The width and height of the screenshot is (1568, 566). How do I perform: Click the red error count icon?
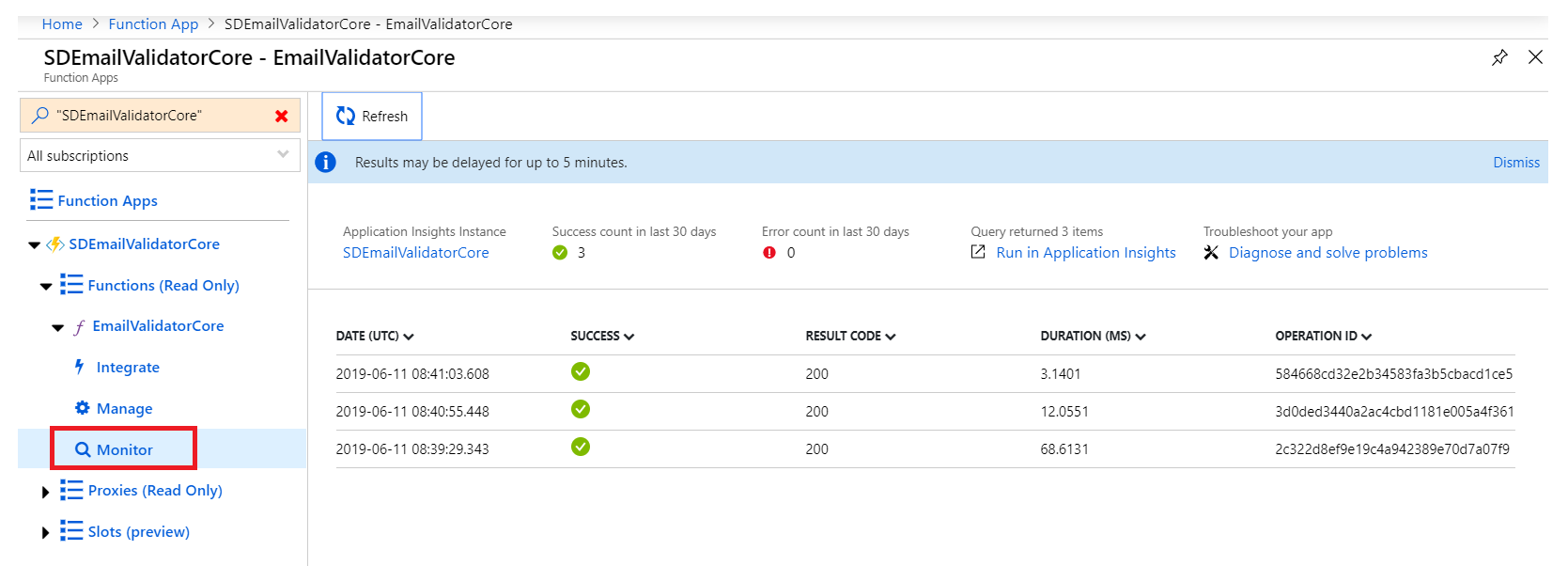click(x=769, y=252)
